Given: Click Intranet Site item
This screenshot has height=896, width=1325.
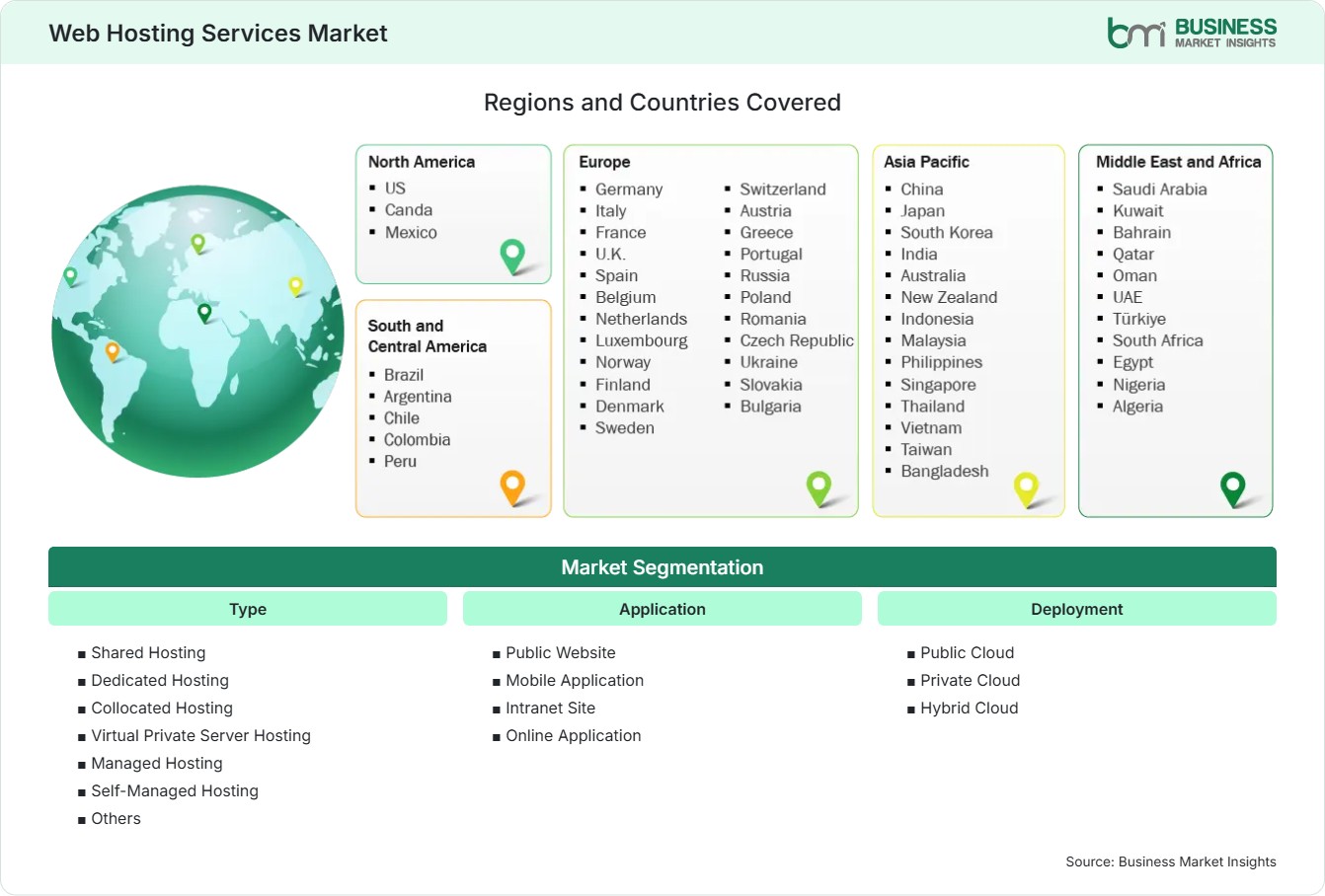Looking at the screenshot, I should (551, 708).
